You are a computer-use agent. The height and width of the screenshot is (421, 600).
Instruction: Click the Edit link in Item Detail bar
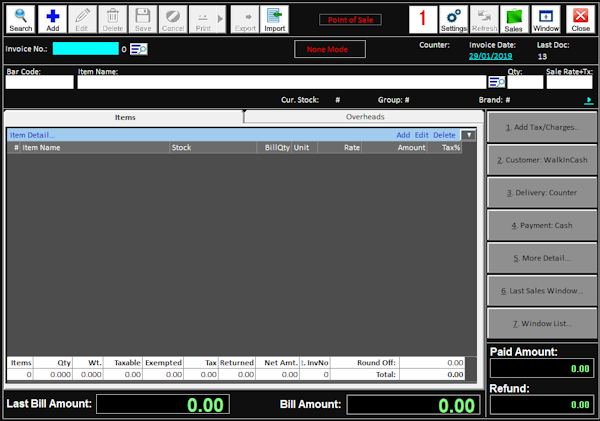(x=422, y=135)
